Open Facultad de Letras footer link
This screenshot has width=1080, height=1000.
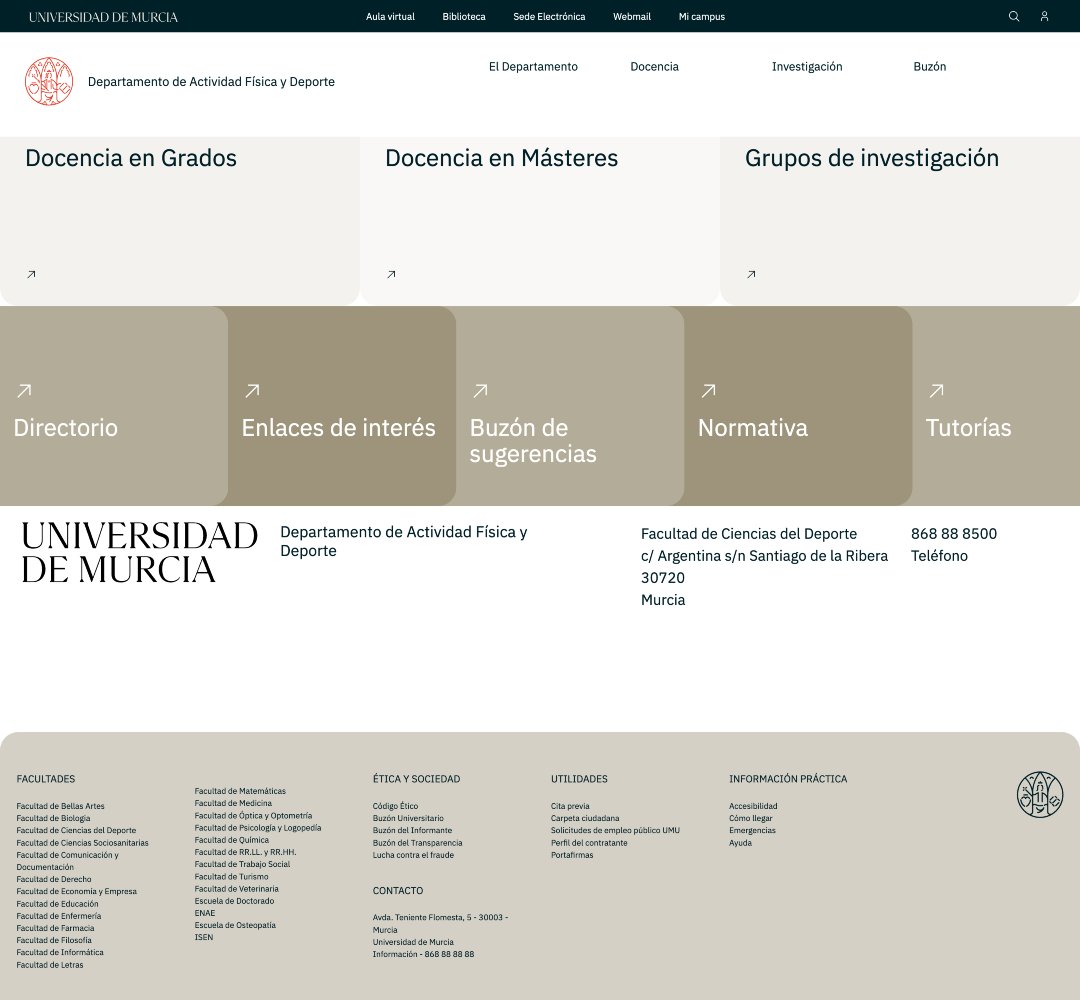click(50, 965)
